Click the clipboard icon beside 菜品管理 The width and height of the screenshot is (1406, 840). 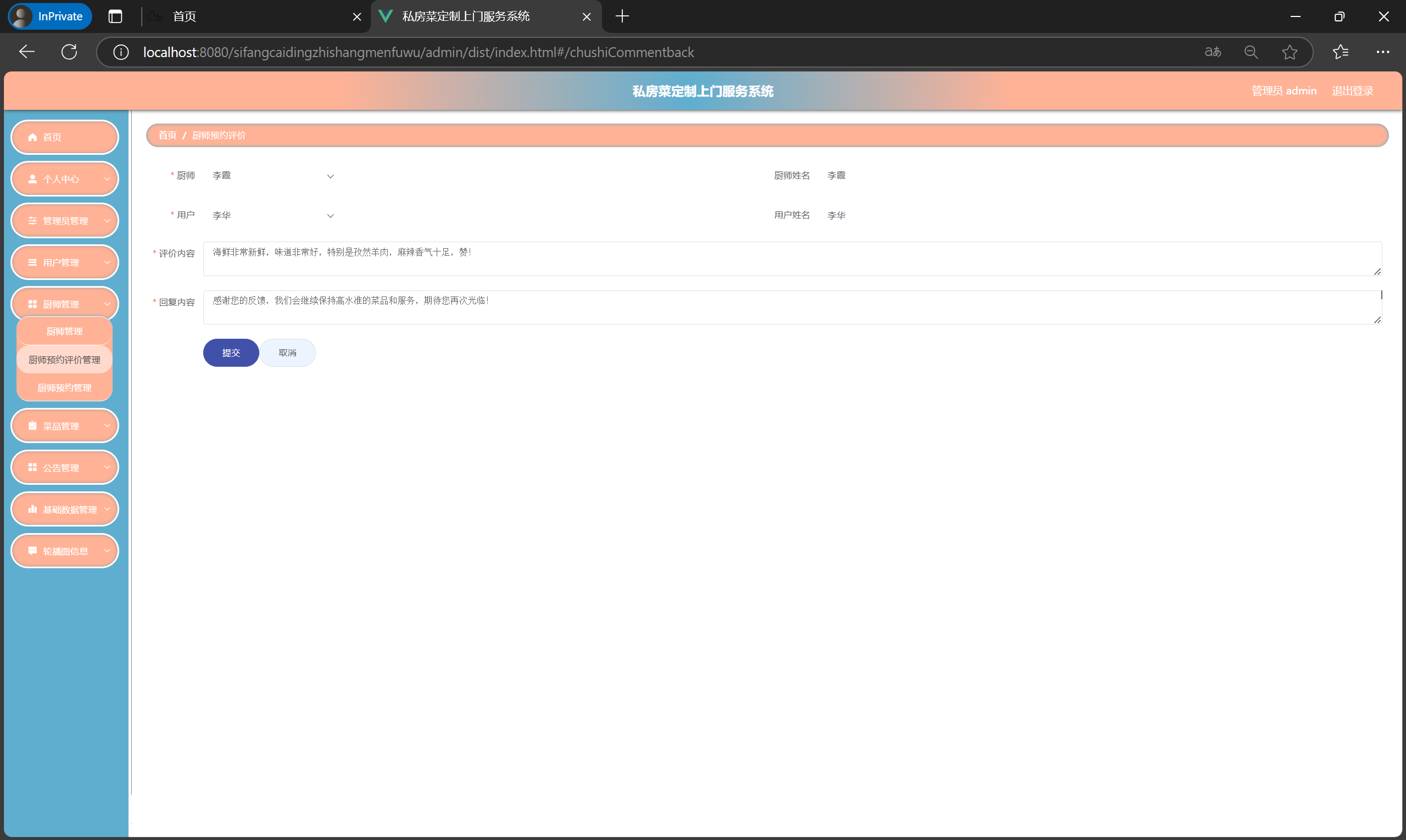[x=32, y=425]
